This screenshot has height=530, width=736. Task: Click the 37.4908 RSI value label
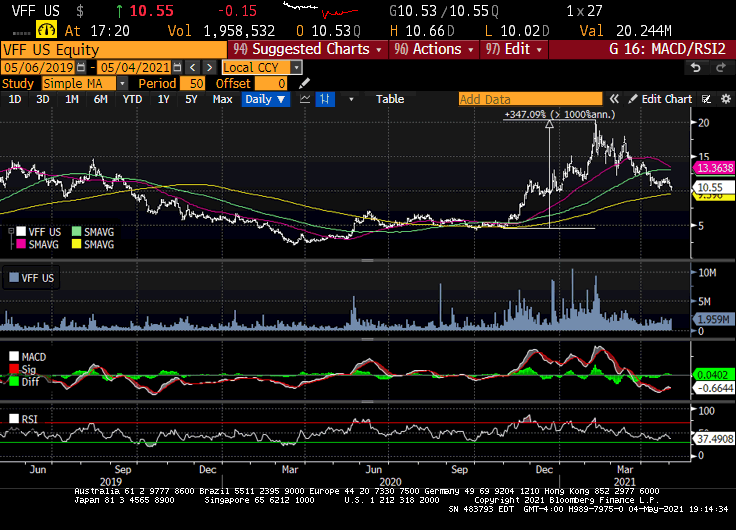[x=713, y=439]
